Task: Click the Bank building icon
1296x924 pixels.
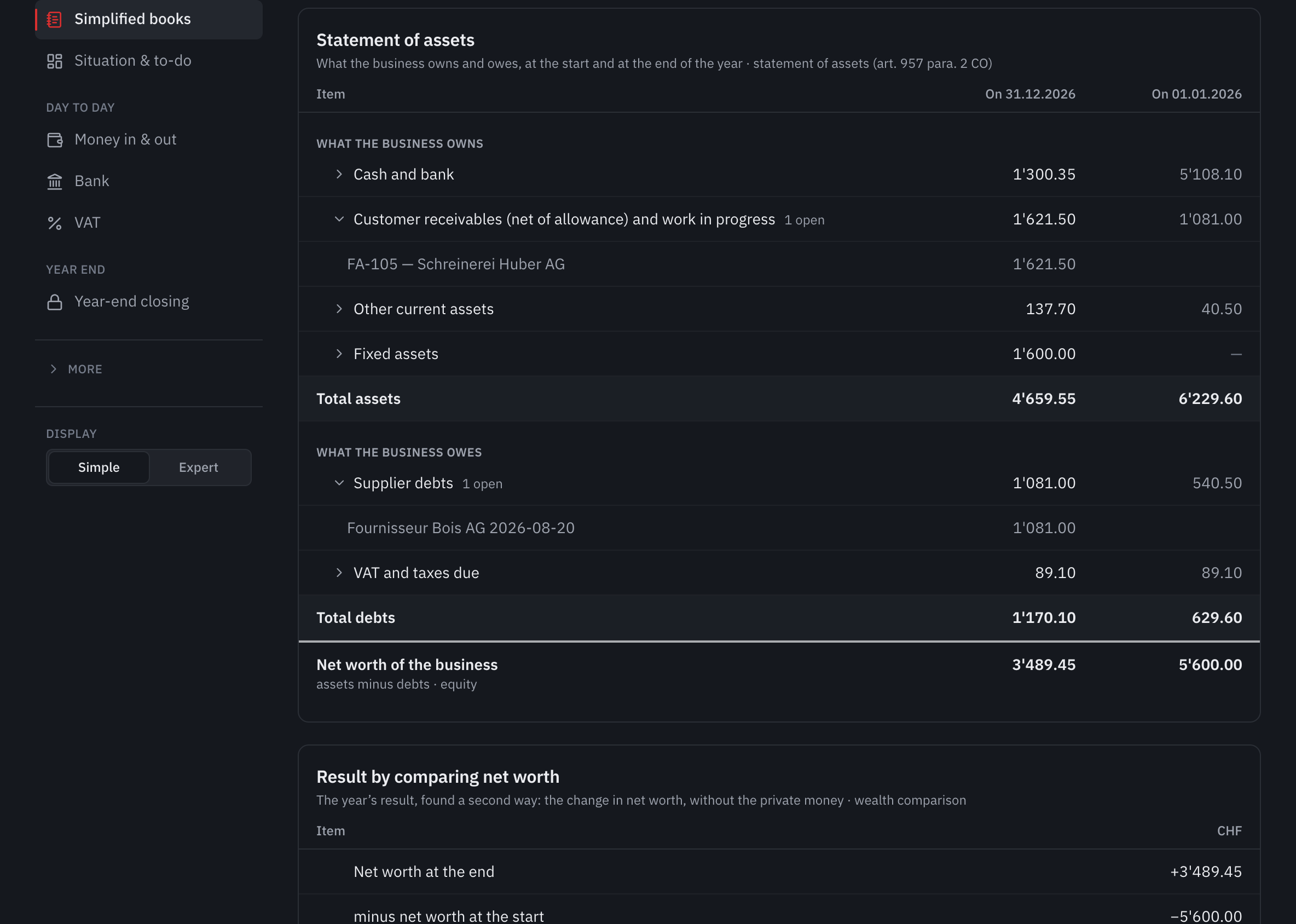Action: 55,181
